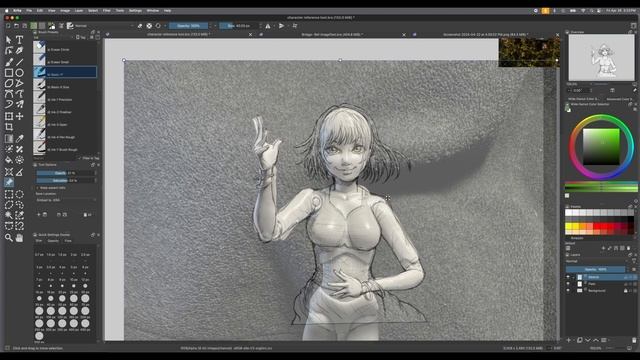Select the Paint layer row
This screenshot has width=640, height=360.
601,284
